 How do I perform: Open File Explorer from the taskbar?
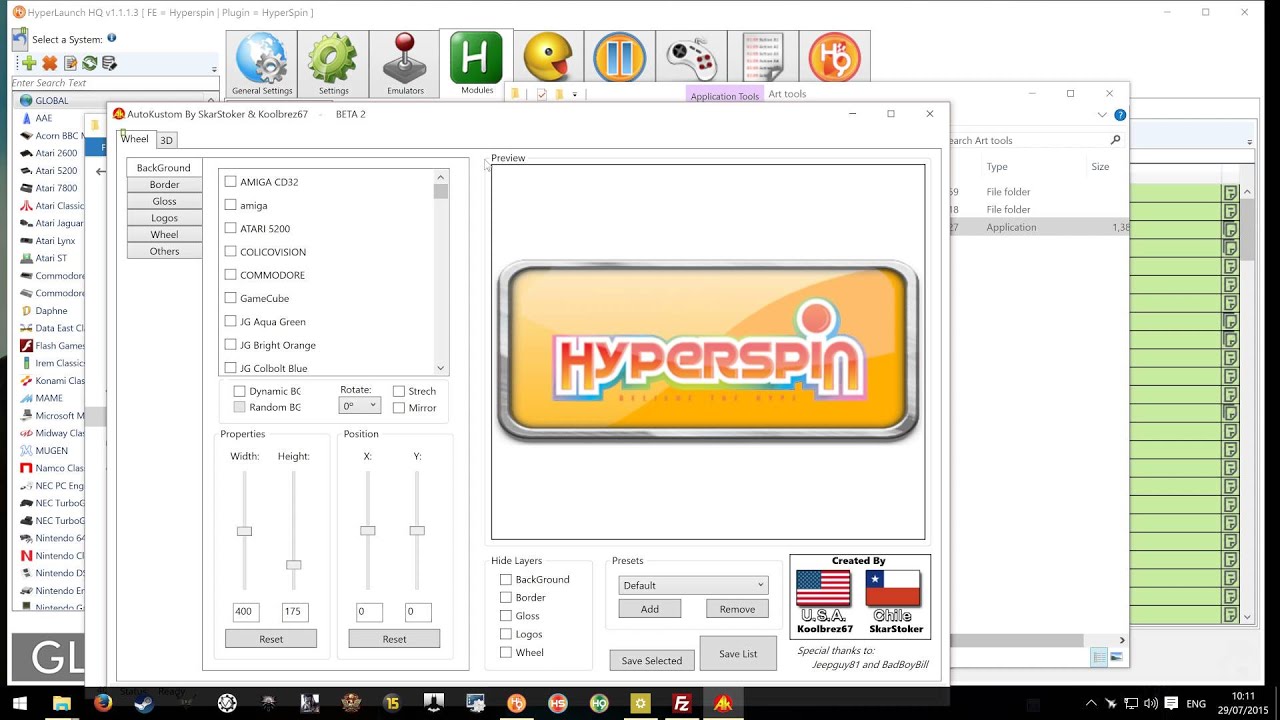tap(62, 703)
